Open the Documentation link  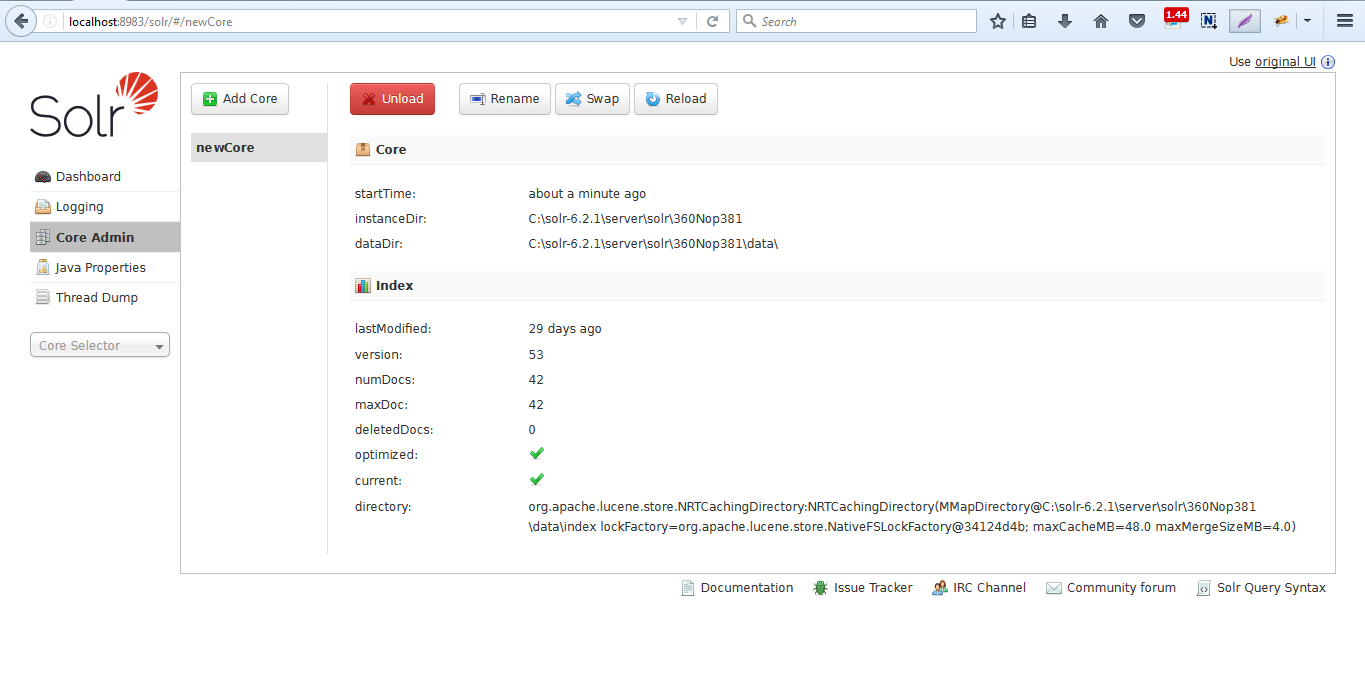pyautogui.click(x=737, y=588)
